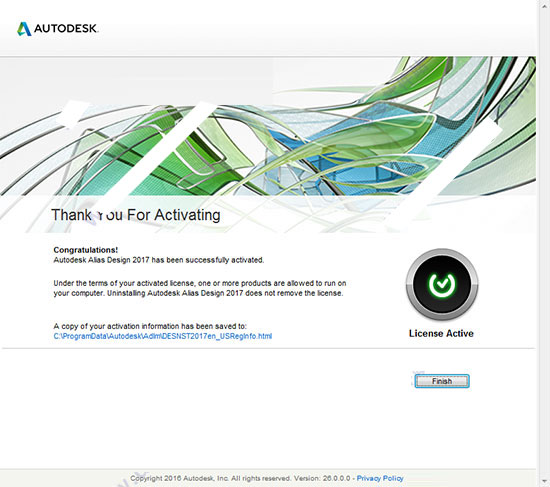
Task: Click the License Active checkmark icon
Action: tap(442, 284)
